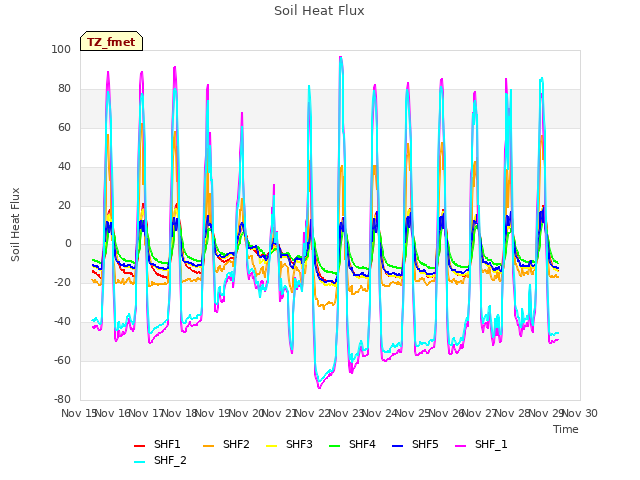This screenshot has height=480, width=640.
Task: Click the SHF5 legend entry
Action: (x=415, y=444)
